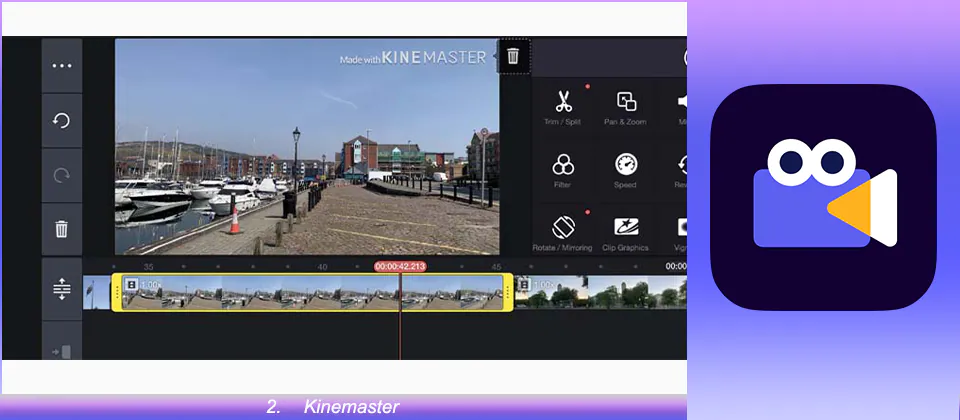Open the Speed control tool
Image resolution: width=960 pixels, height=420 pixels.
click(625, 171)
